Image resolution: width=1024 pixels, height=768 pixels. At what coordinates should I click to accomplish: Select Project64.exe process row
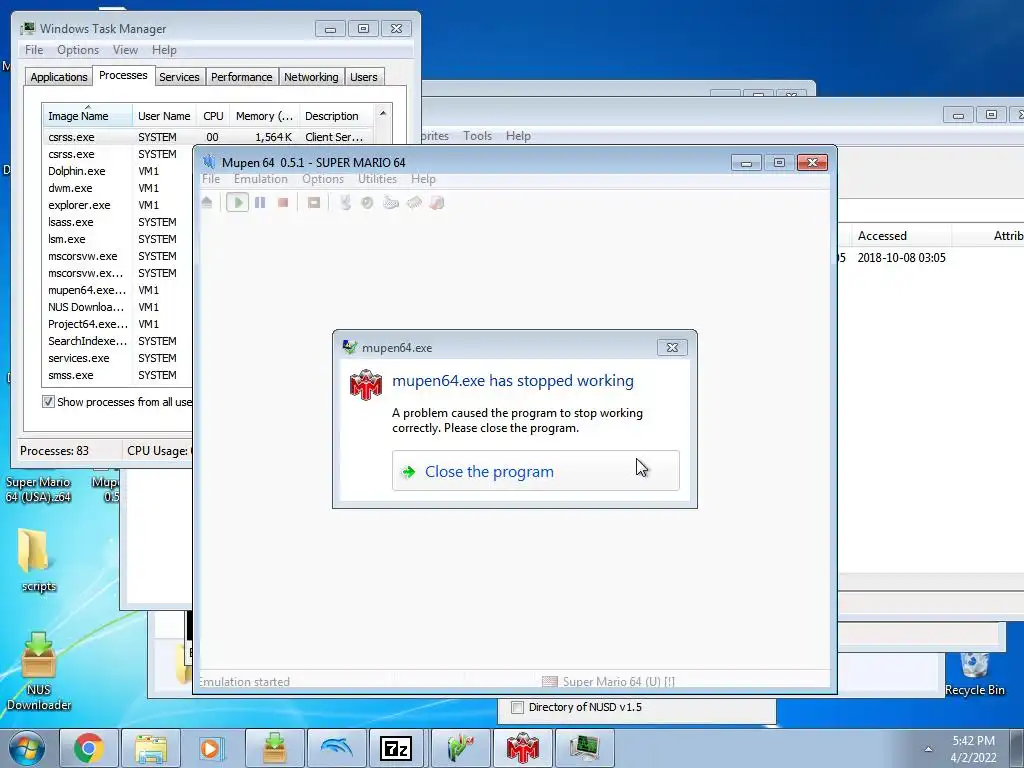[117, 324]
